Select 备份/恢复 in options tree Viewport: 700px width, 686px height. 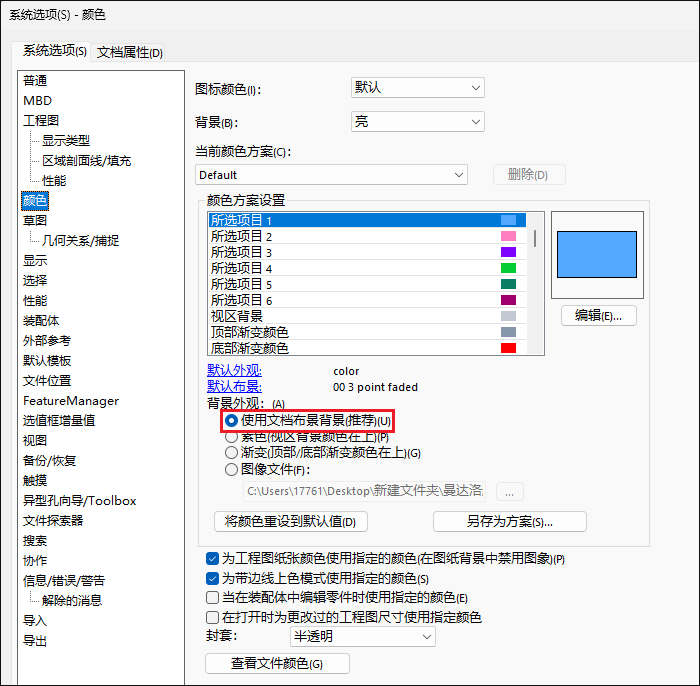49,461
